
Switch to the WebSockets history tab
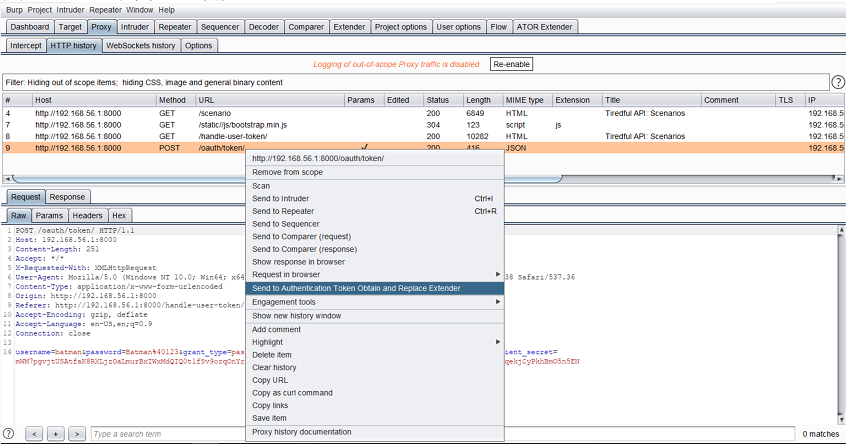[x=141, y=45]
